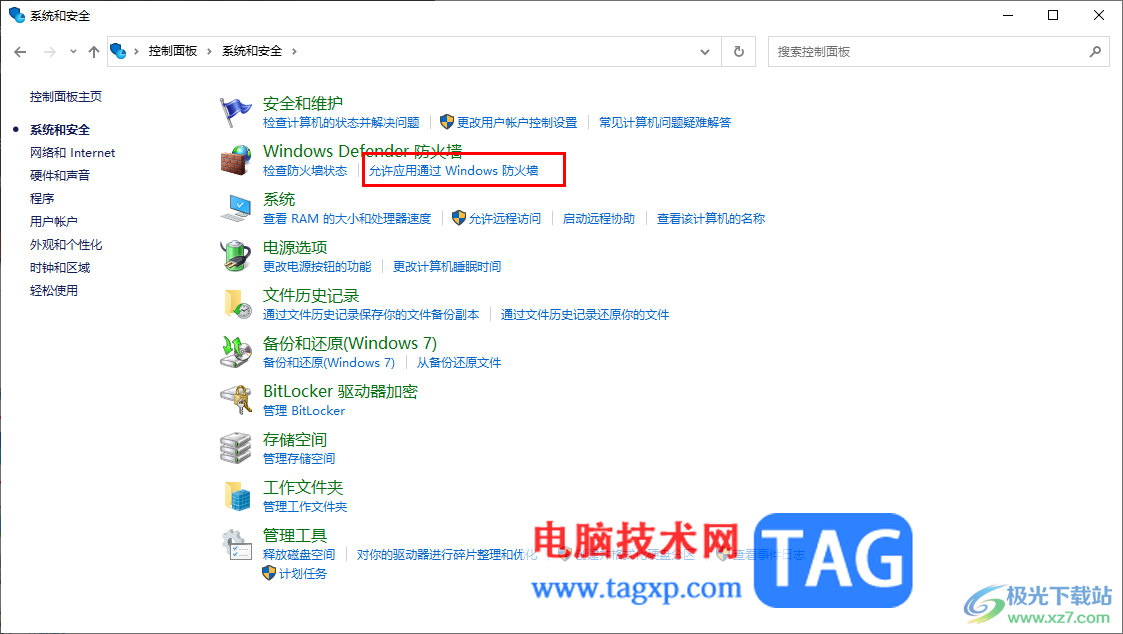1123x634 pixels.
Task: Open the 安全和维护 heading
Action: point(303,103)
